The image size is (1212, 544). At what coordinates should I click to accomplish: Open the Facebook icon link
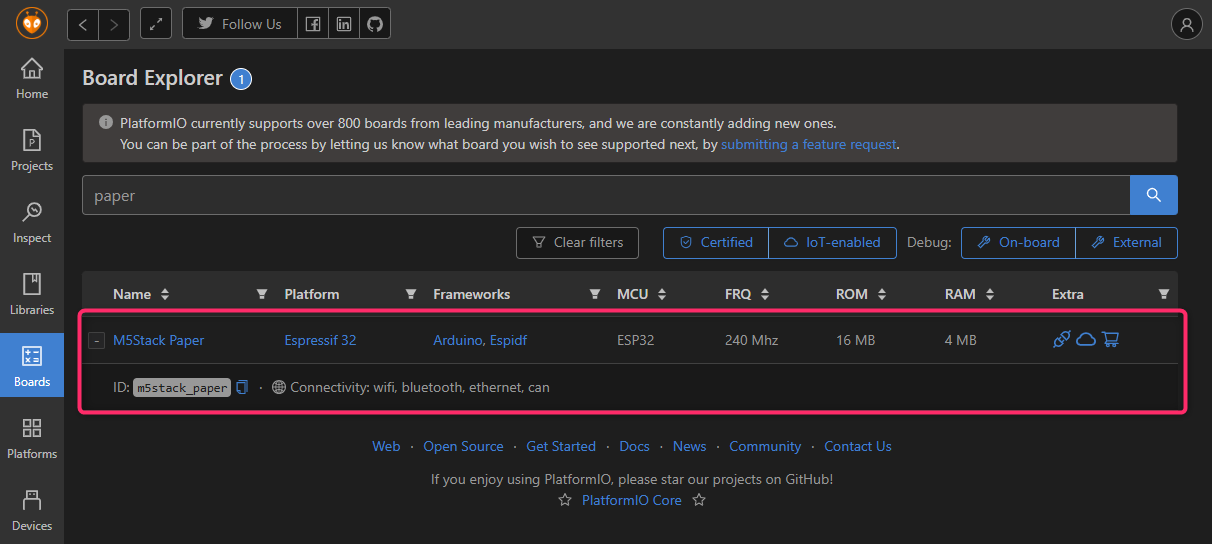pyautogui.click(x=313, y=24)
